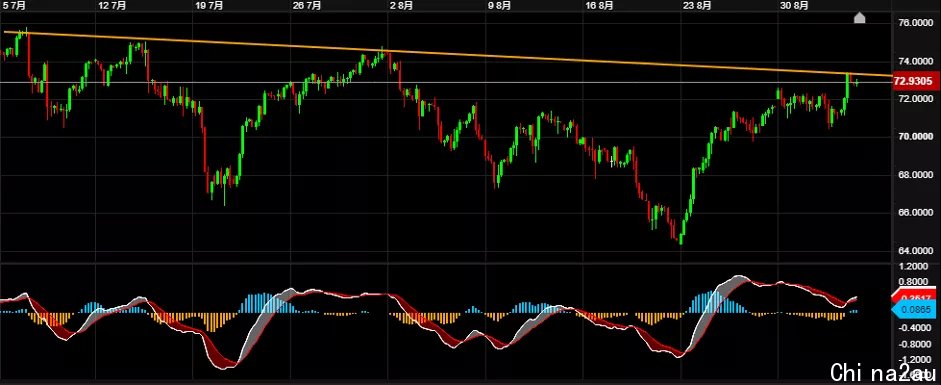Select the red 72.9305 current price tag
This screenshot has width=941, height=385.
click(916, 81)
